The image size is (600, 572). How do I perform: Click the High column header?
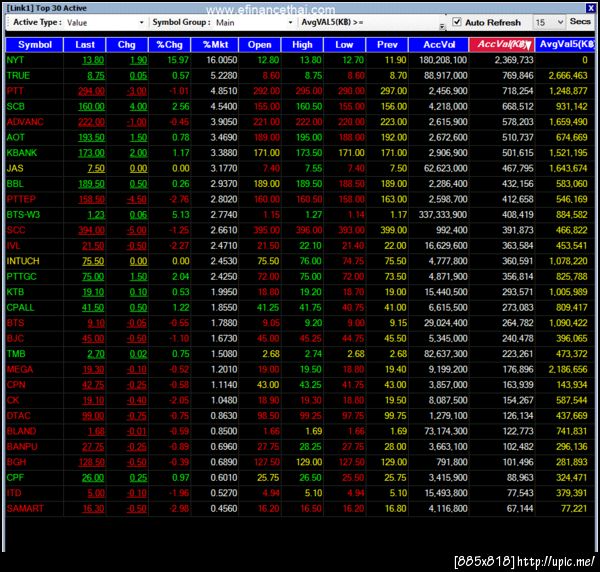coord(302,45)
